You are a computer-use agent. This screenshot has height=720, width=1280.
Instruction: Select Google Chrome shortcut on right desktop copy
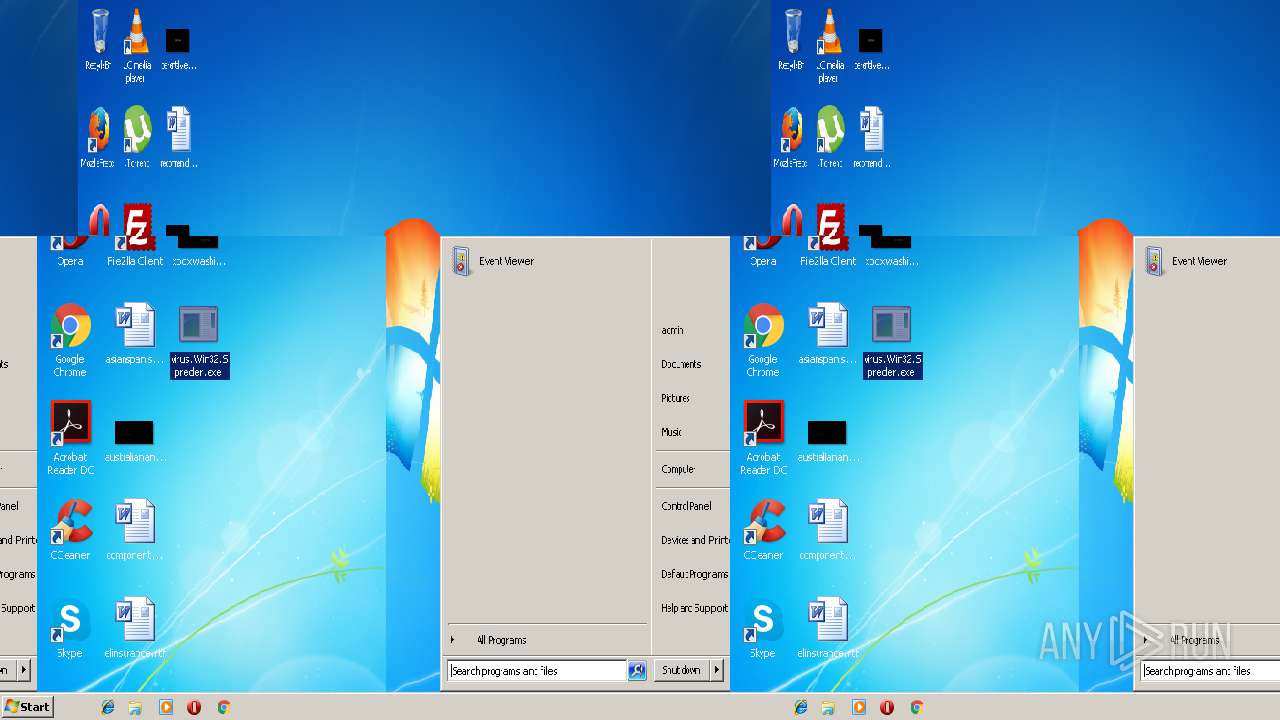coord(763,340)
